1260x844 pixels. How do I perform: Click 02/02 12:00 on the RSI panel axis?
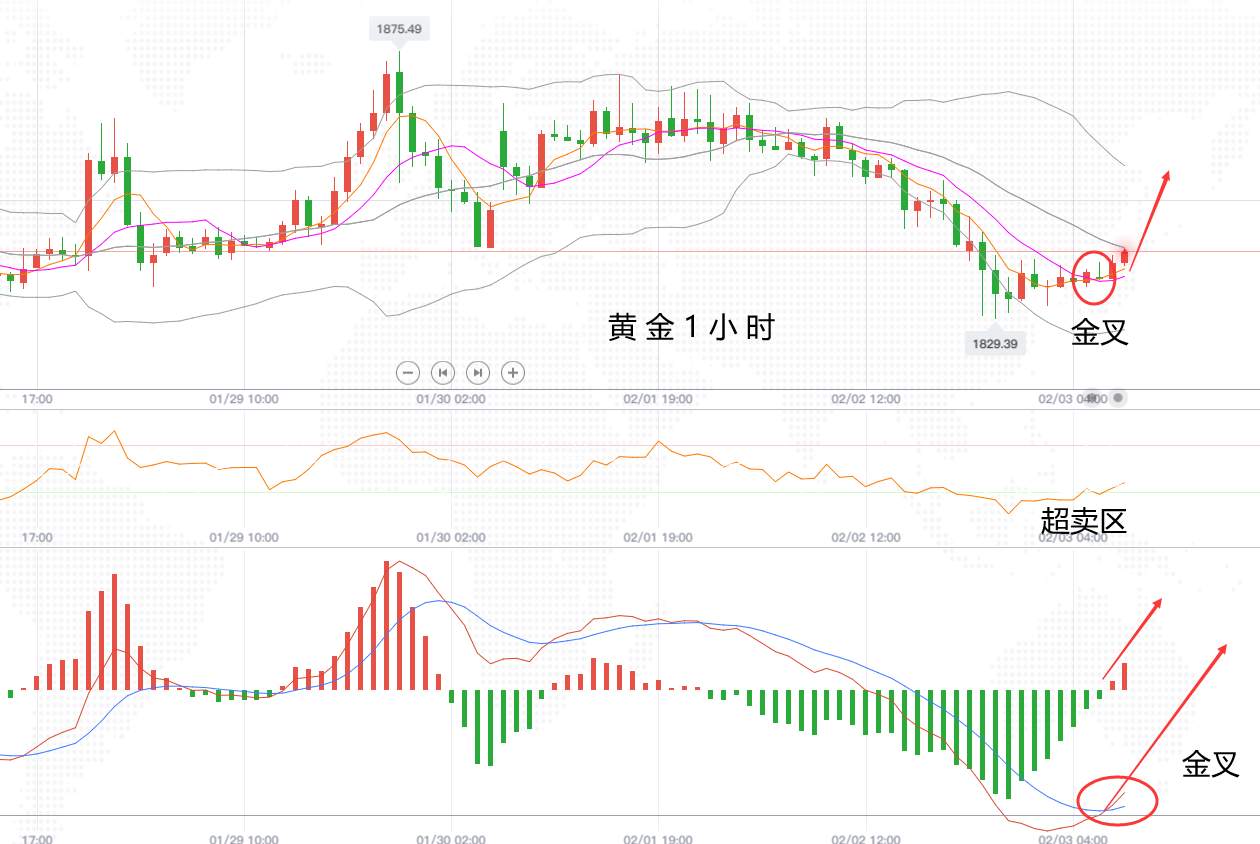(x=866, y=537)
